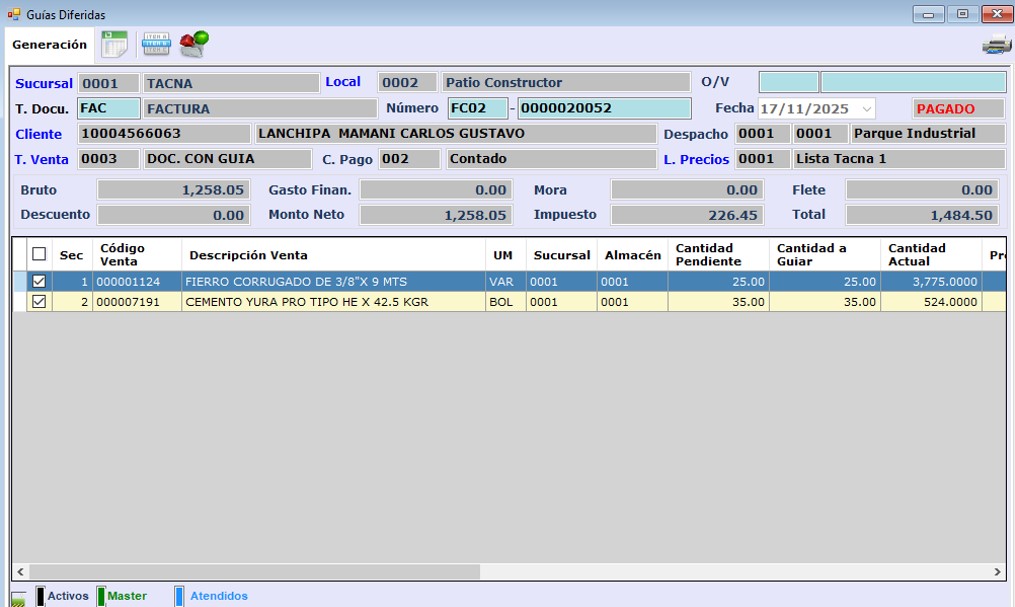1015x607 pixels.
Task: Switch to the Generación tab
Action: (50, 45)
